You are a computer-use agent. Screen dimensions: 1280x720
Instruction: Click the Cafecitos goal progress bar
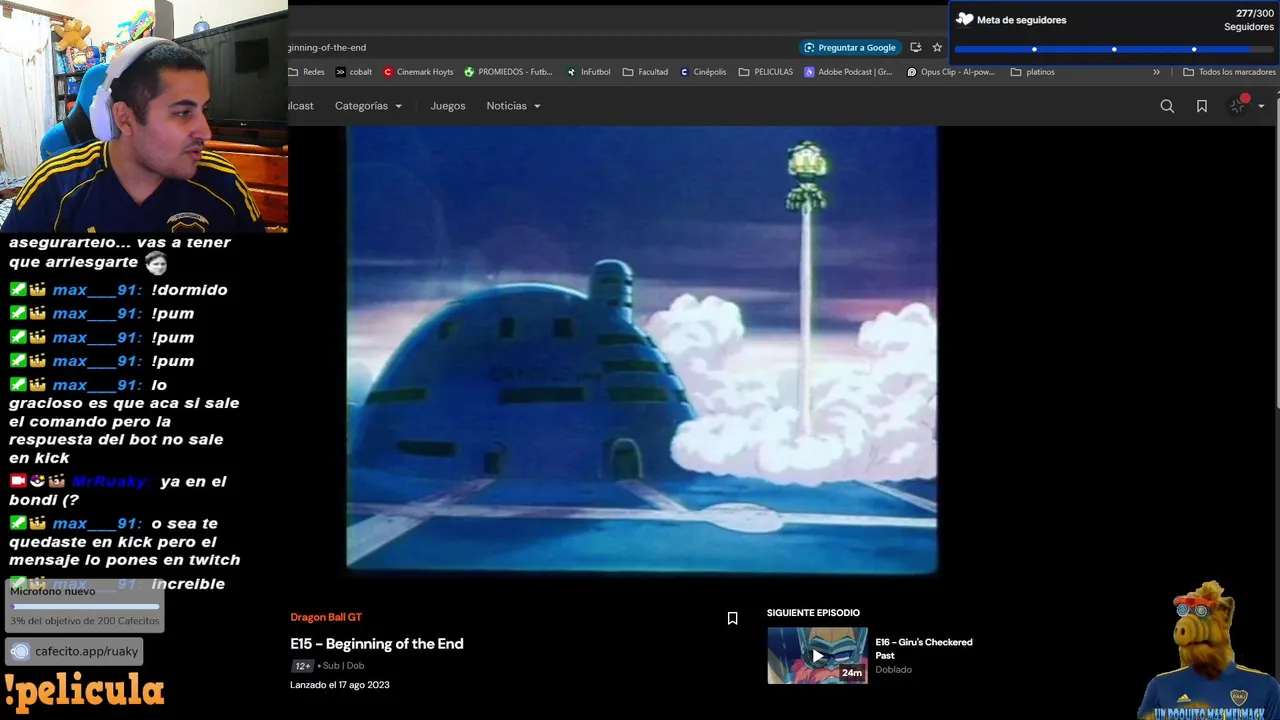coord(85,606)
